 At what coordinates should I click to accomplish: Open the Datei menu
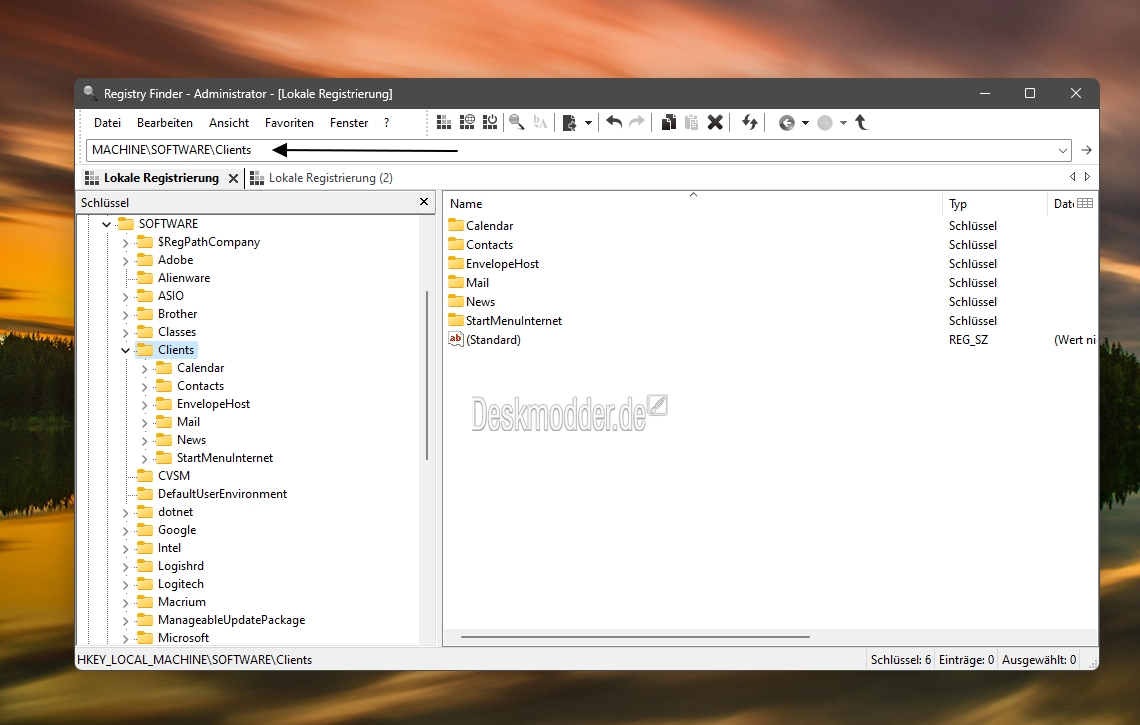tap(108, 123)
